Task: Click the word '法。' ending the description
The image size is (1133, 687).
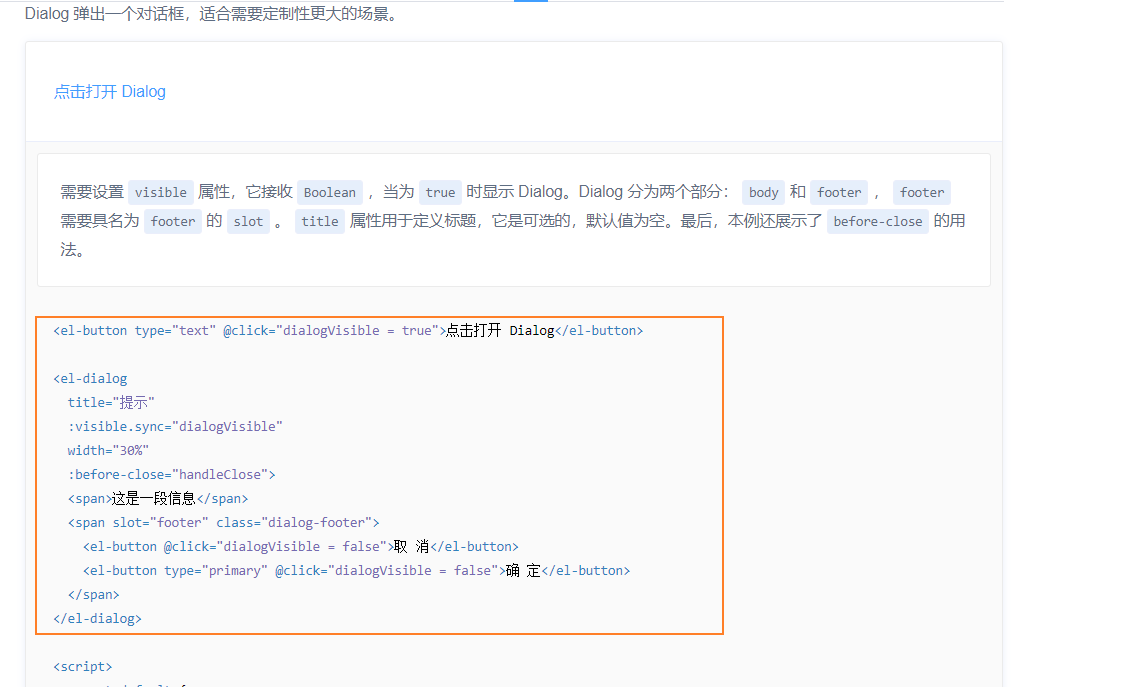Action: 72,250
